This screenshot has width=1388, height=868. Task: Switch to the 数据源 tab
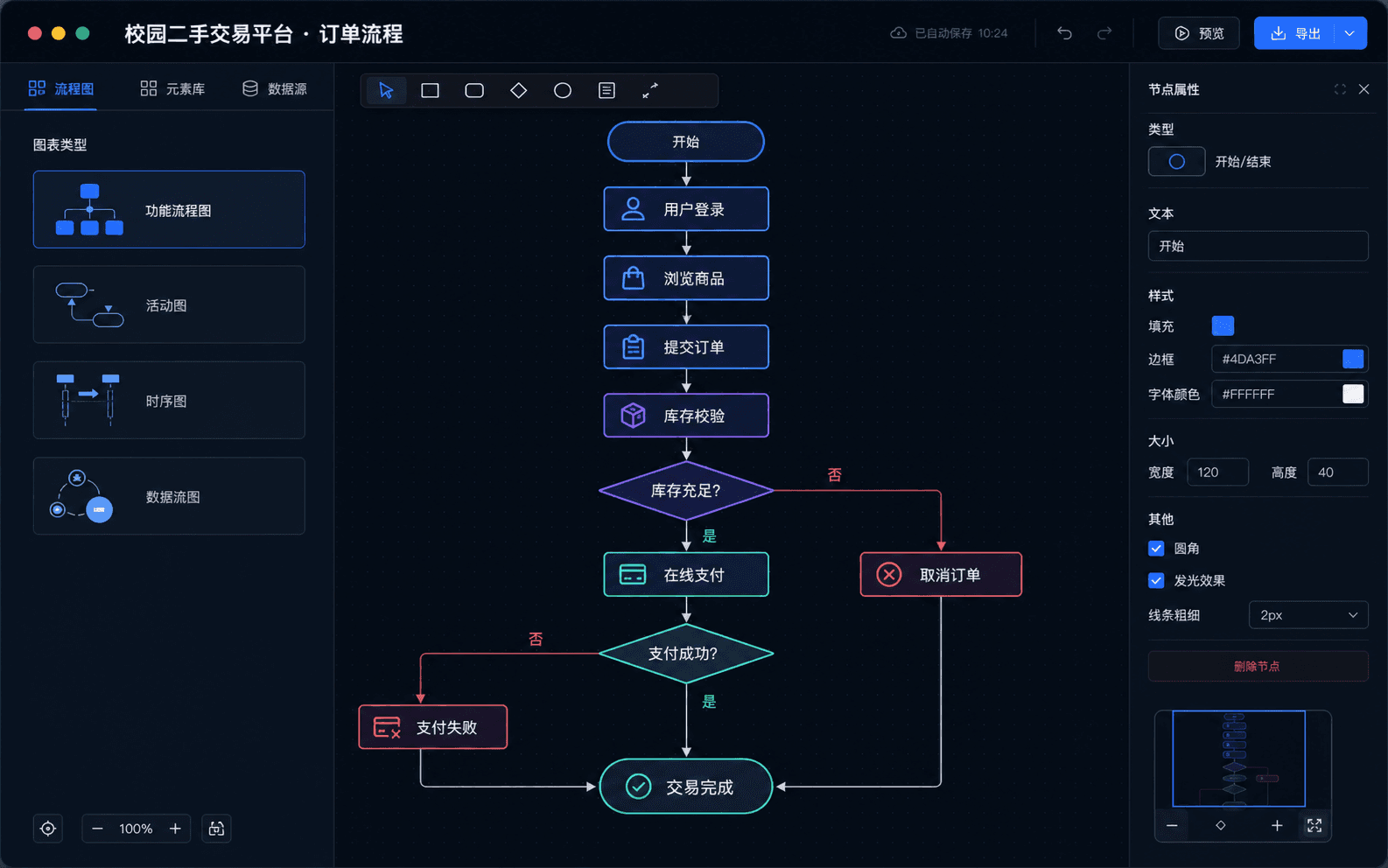(x=275, y=88)
